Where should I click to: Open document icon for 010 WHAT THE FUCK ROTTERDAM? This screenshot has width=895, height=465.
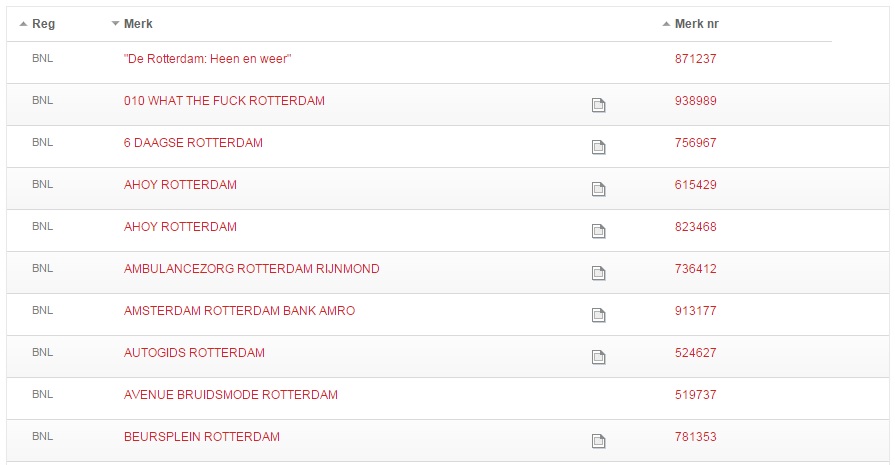598,105
